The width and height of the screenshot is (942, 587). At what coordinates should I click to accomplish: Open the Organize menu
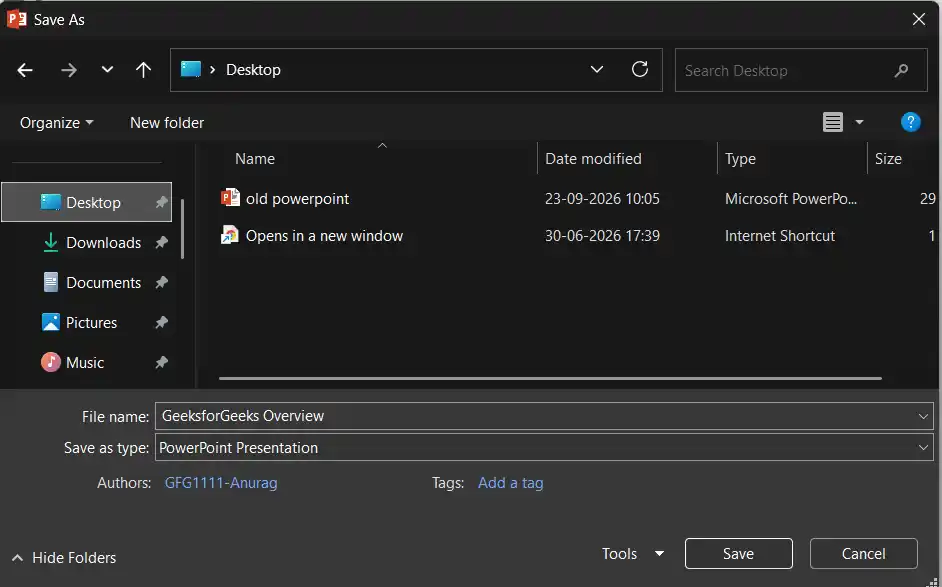(x=56, y=123)
